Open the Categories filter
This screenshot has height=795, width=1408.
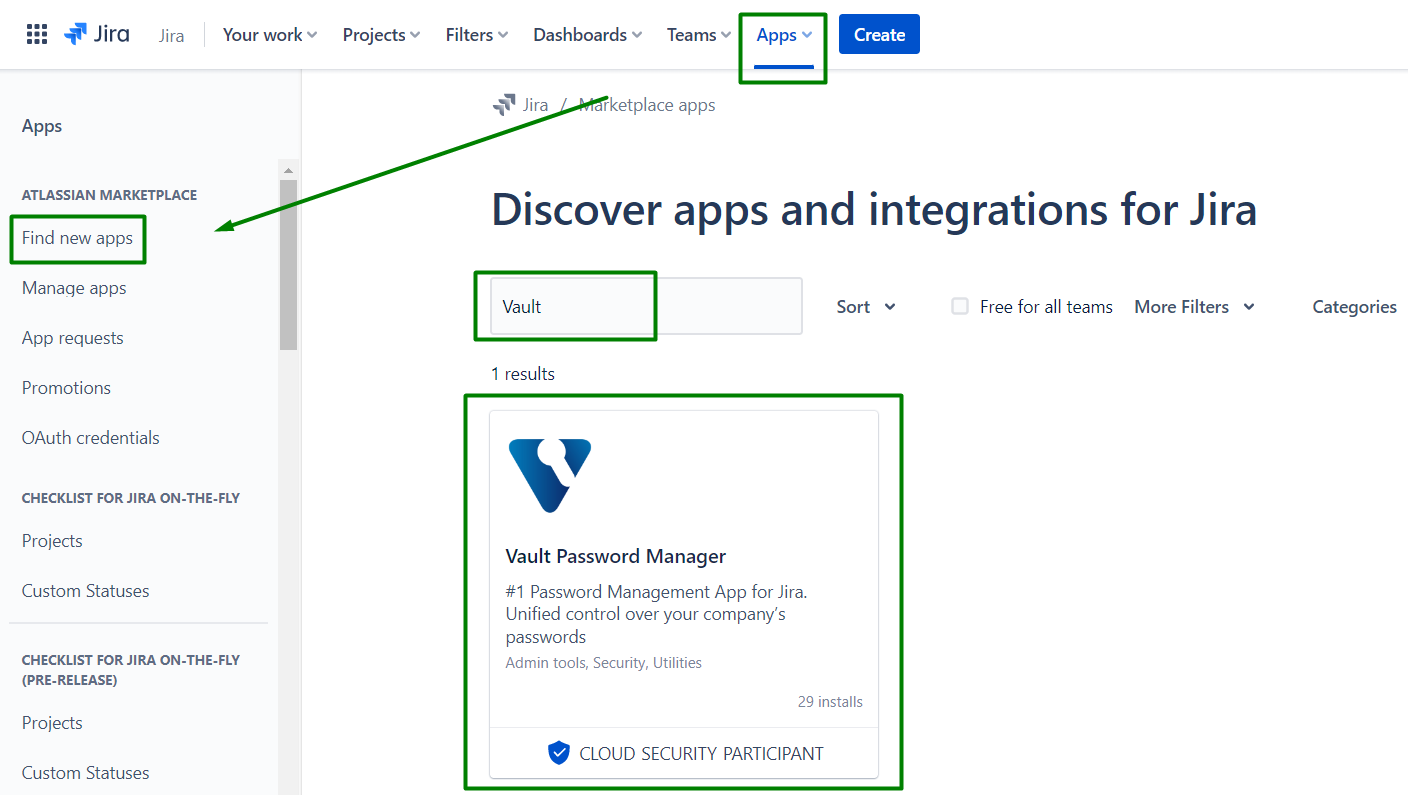(x=1354, y=307)
